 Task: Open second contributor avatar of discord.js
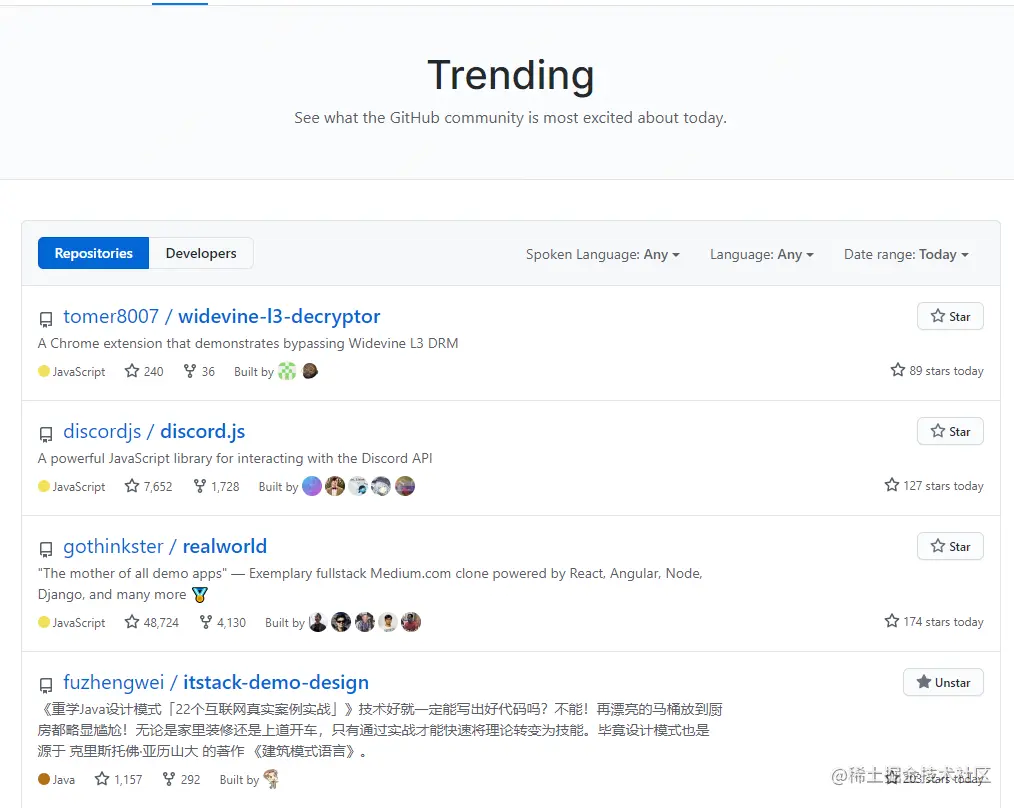(x=335, y=486)
